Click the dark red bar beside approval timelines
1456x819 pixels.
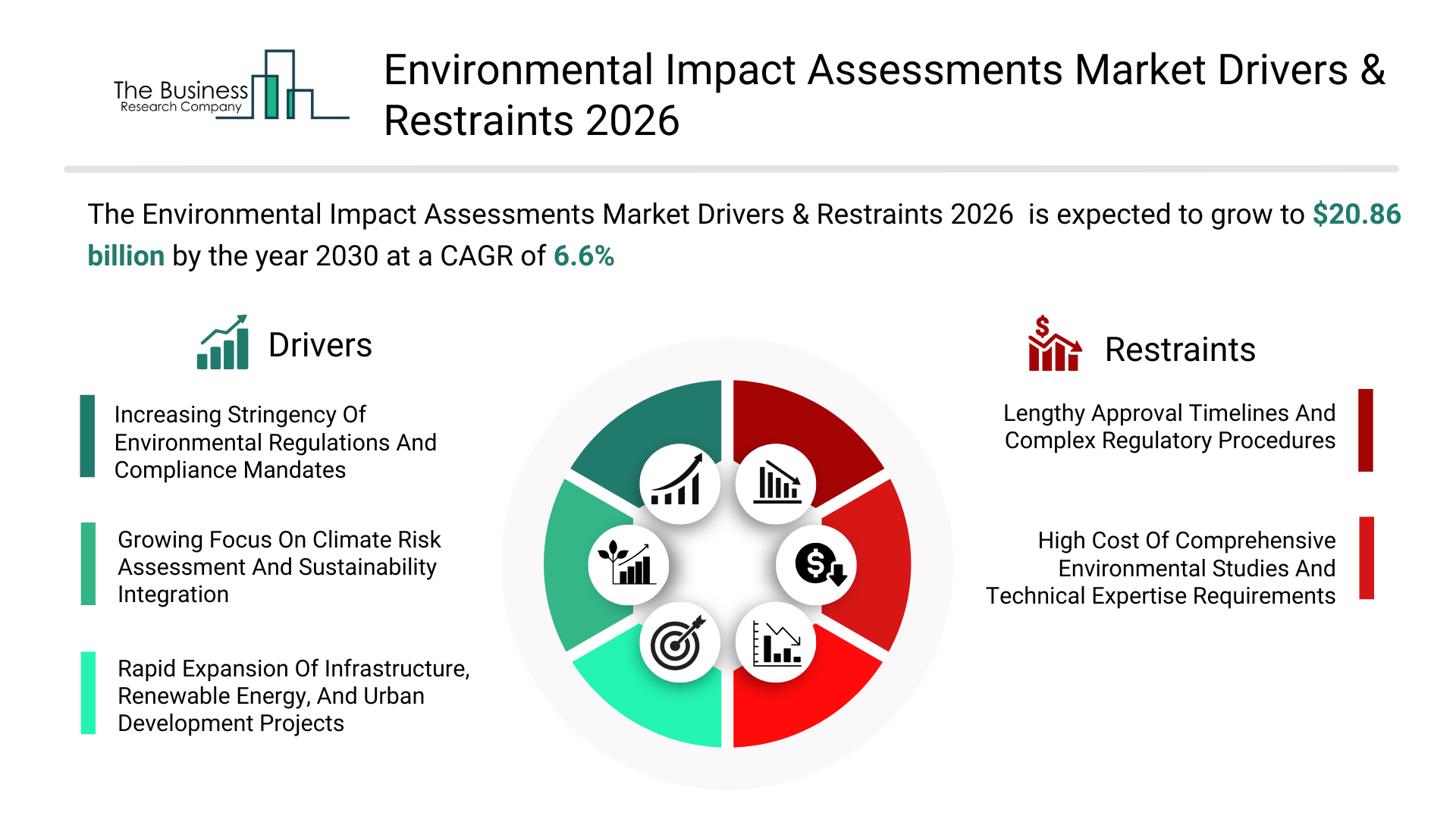coord(1365,430)
